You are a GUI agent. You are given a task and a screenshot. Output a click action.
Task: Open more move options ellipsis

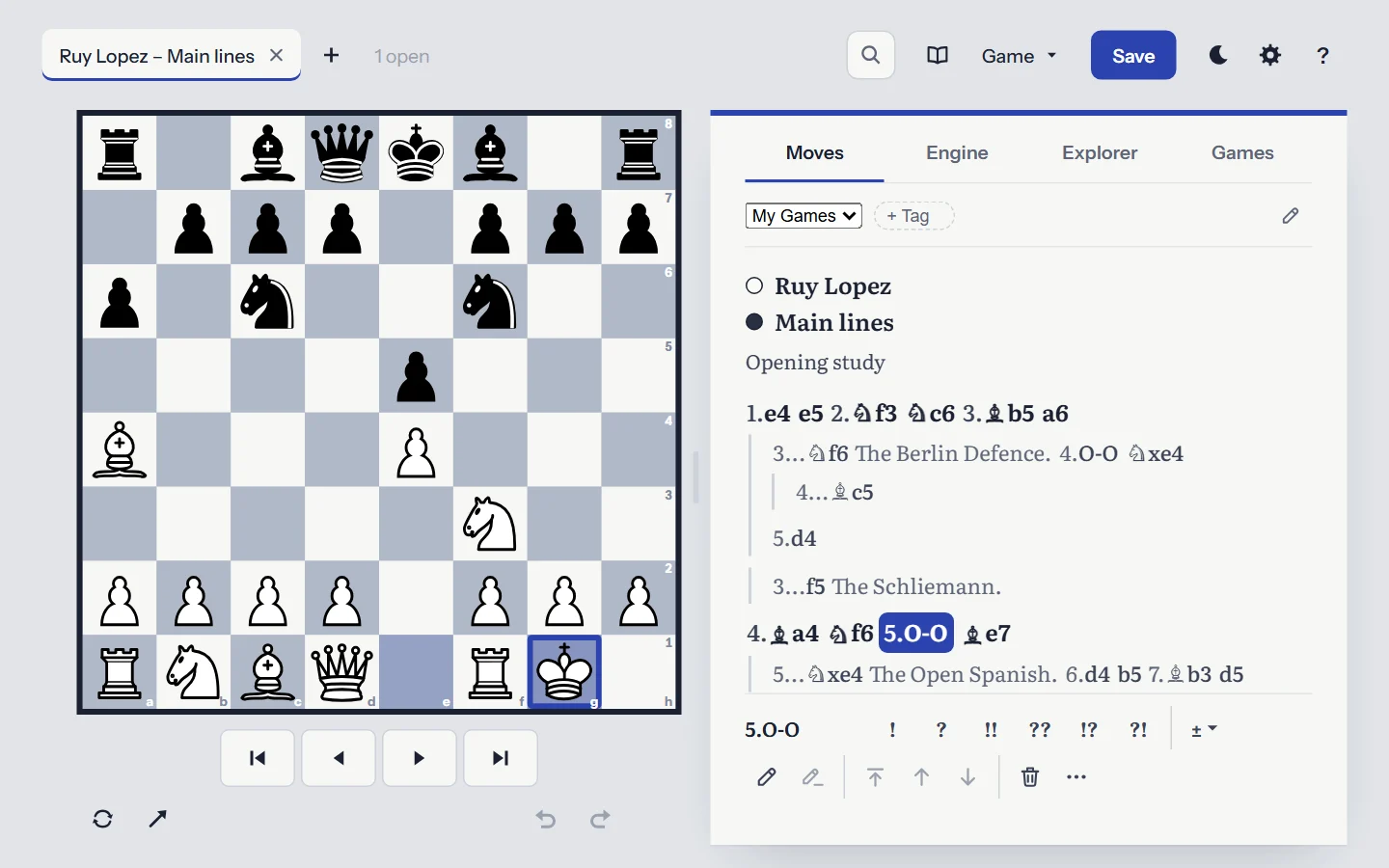[1076, 777]
